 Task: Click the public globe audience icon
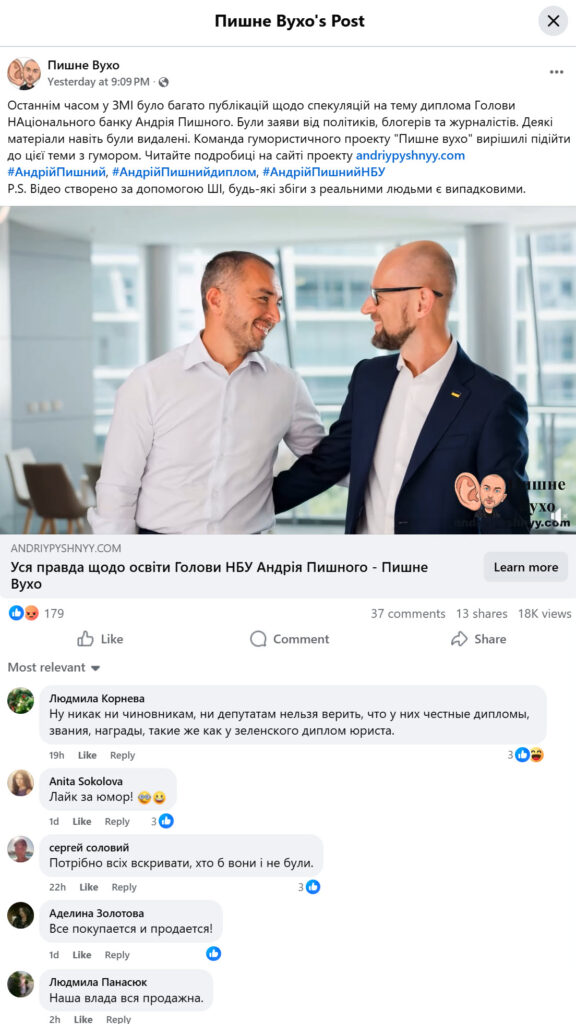[163, 82]
